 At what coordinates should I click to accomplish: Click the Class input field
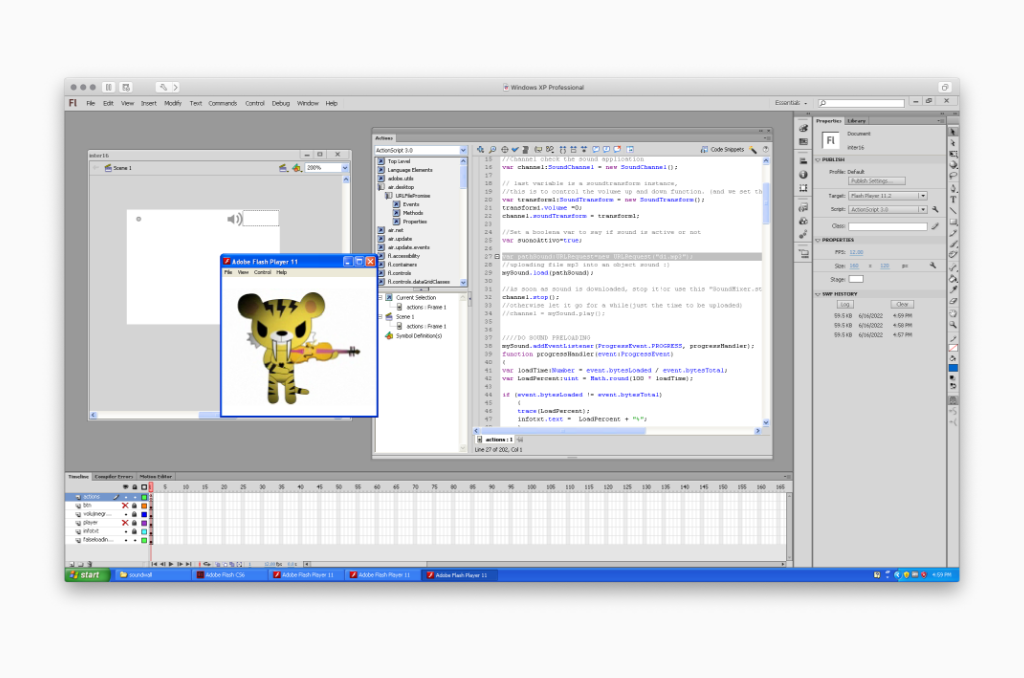888,226
